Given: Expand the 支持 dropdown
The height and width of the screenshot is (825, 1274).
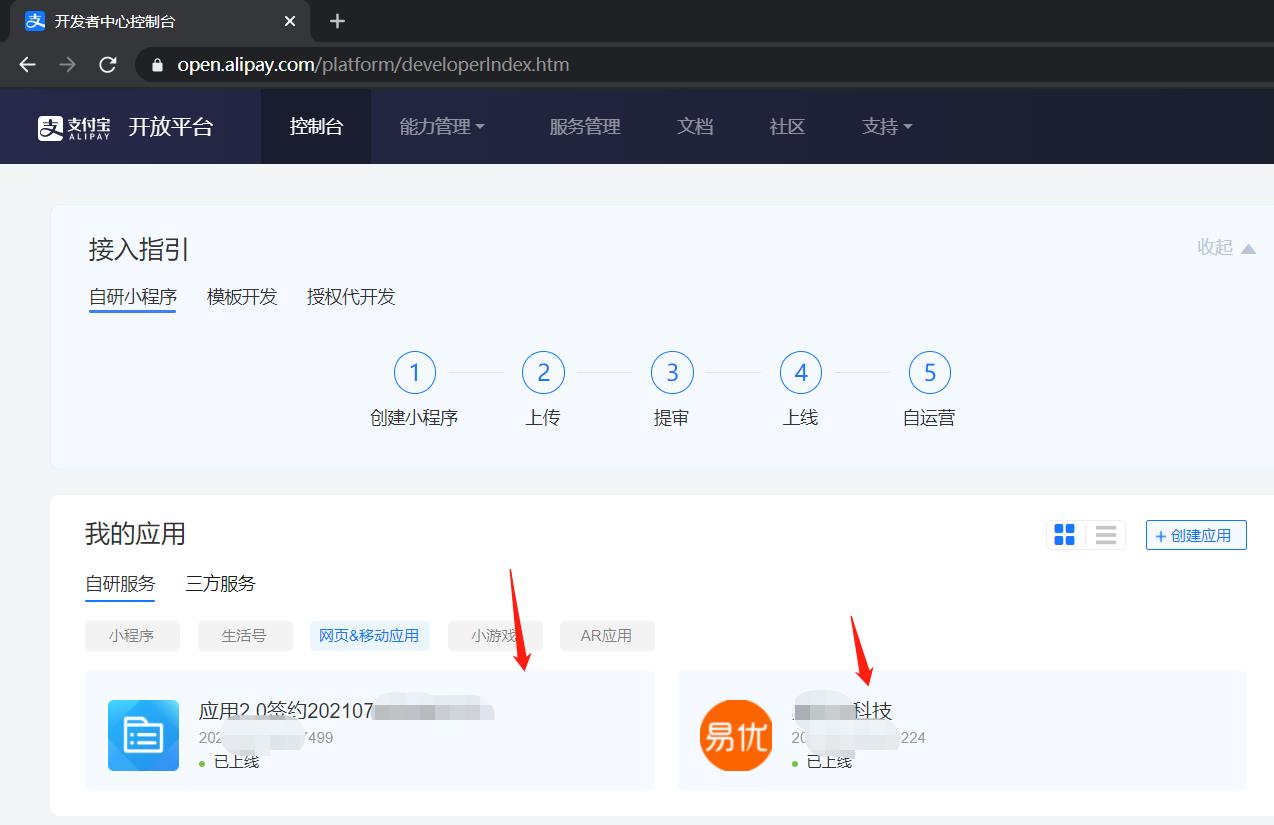Looking at the screenshot, I should (886, 126).
